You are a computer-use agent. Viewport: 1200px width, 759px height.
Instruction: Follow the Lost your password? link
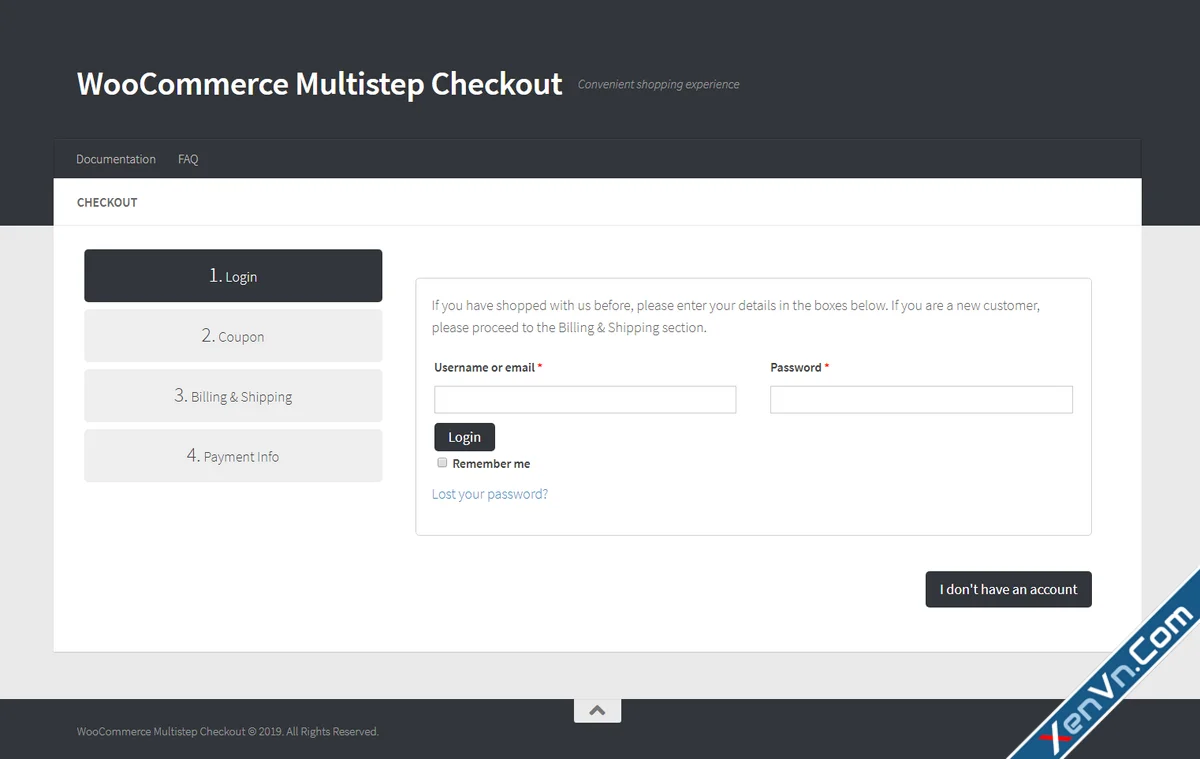point(490,494)
